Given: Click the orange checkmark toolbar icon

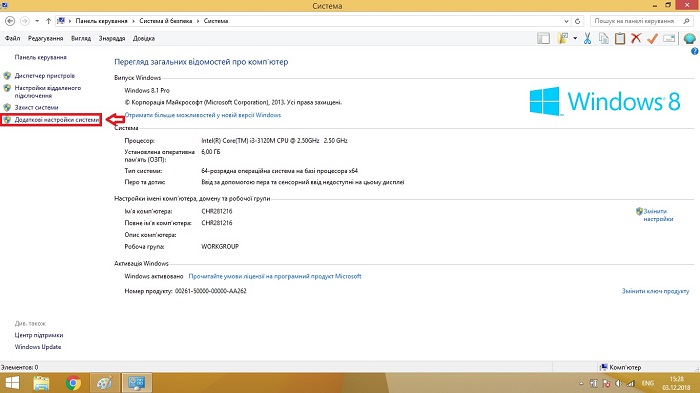Looking at the screenshot, I should tap(652, 38).
